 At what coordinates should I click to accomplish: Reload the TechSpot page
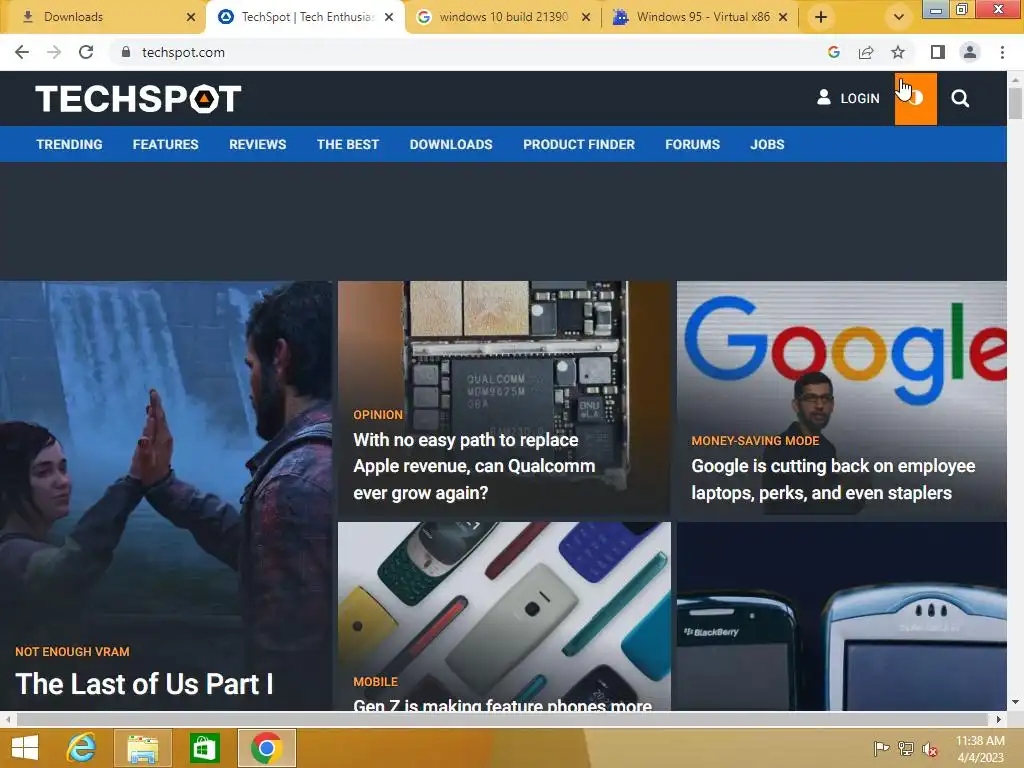(x=86, y=52)
